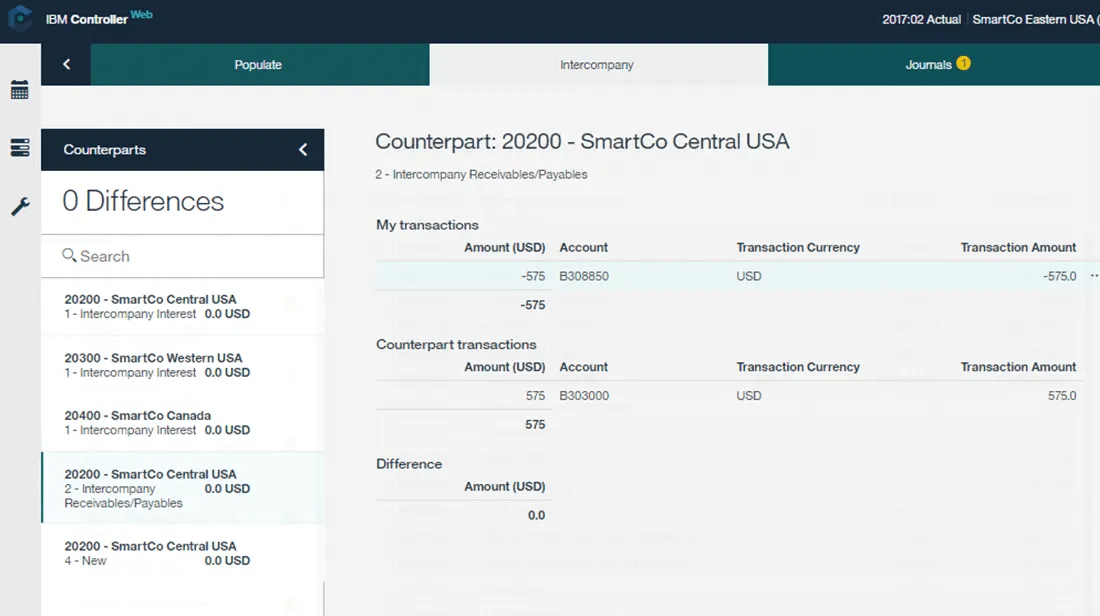Viewport: 1100px width, 616px height.
Task: Open the calendar icon in left sidebar
Action: (20, 90)
